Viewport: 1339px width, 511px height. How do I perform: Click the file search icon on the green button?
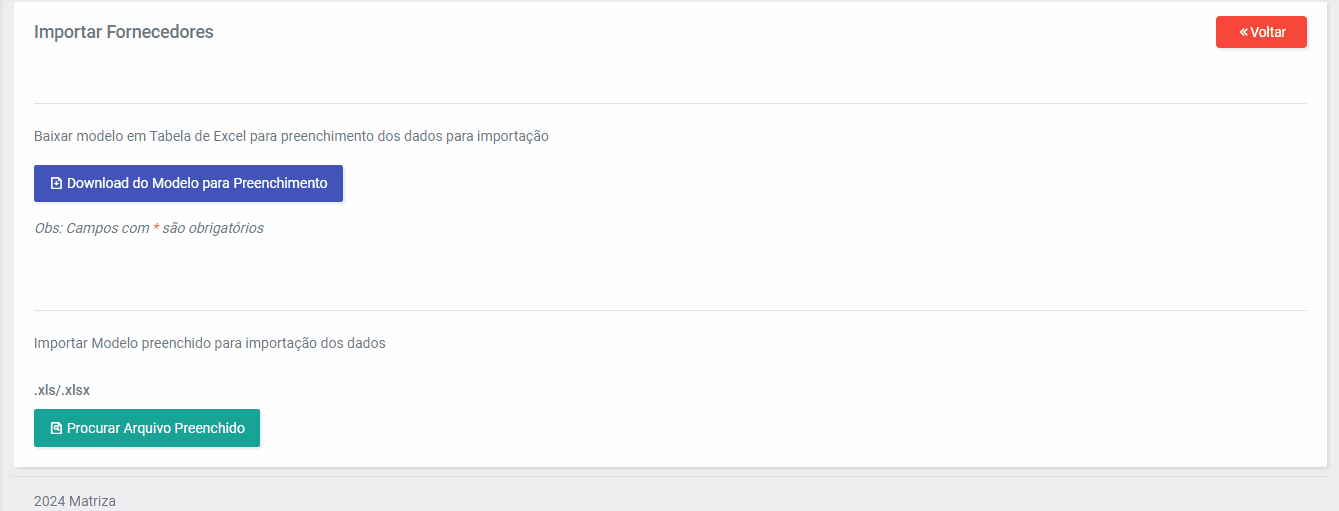pos(57,428)
